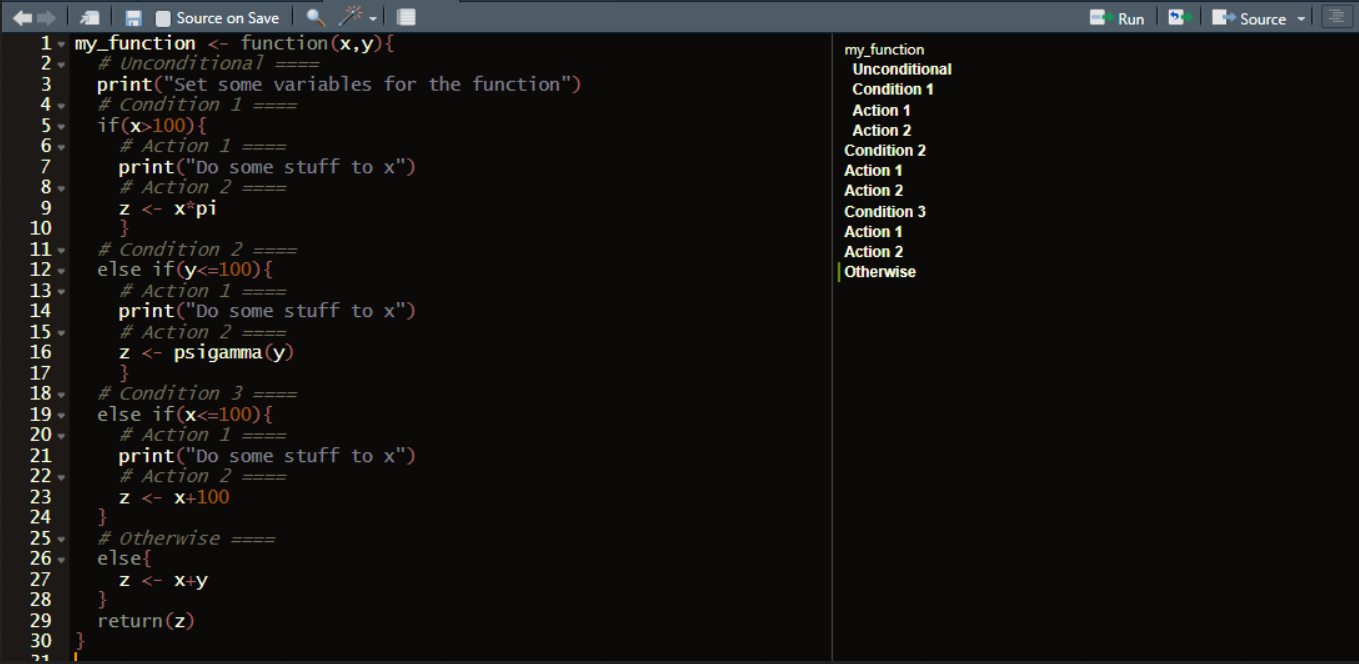This screenshot has width=1359, height=664.
Task: Jump to Otherwise section via outline
Action: (x=880, y=271)
